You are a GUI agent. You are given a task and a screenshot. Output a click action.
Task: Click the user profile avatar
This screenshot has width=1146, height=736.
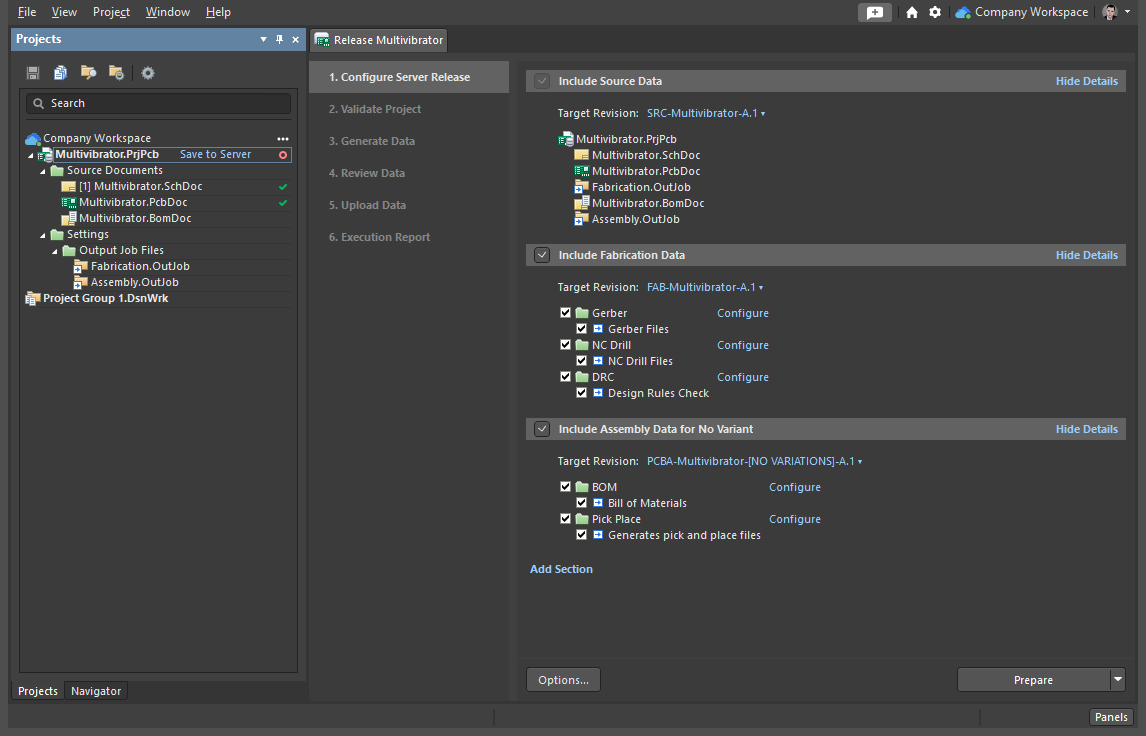point(1110,12)
